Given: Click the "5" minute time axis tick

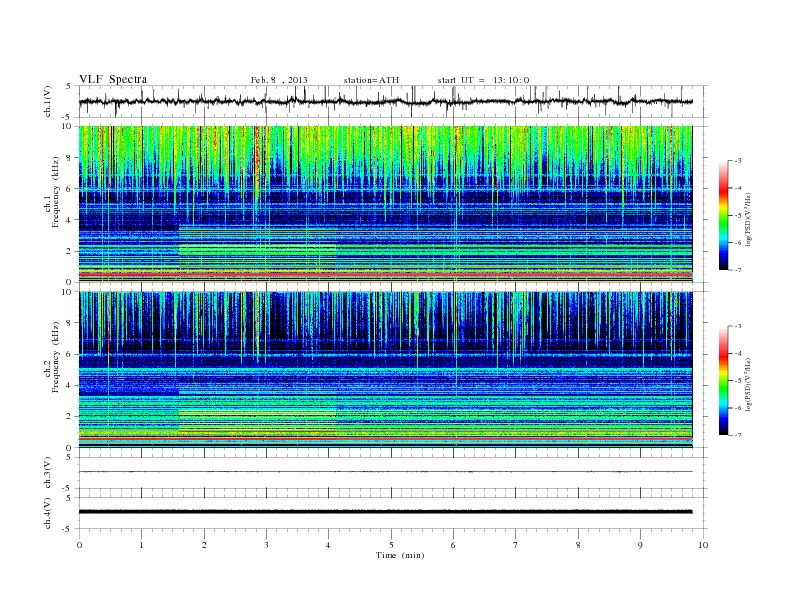Looking at the screenshot, I should [x=391, y=545].
